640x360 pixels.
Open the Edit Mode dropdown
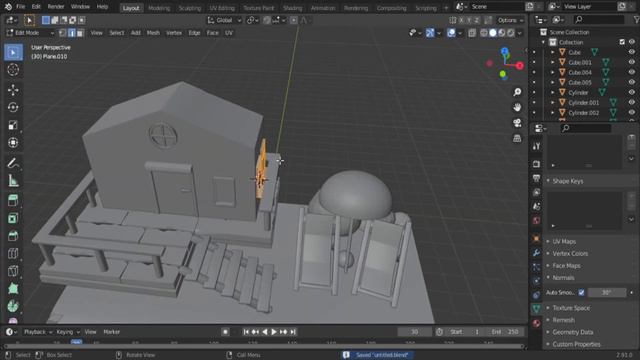coord(30,33)
